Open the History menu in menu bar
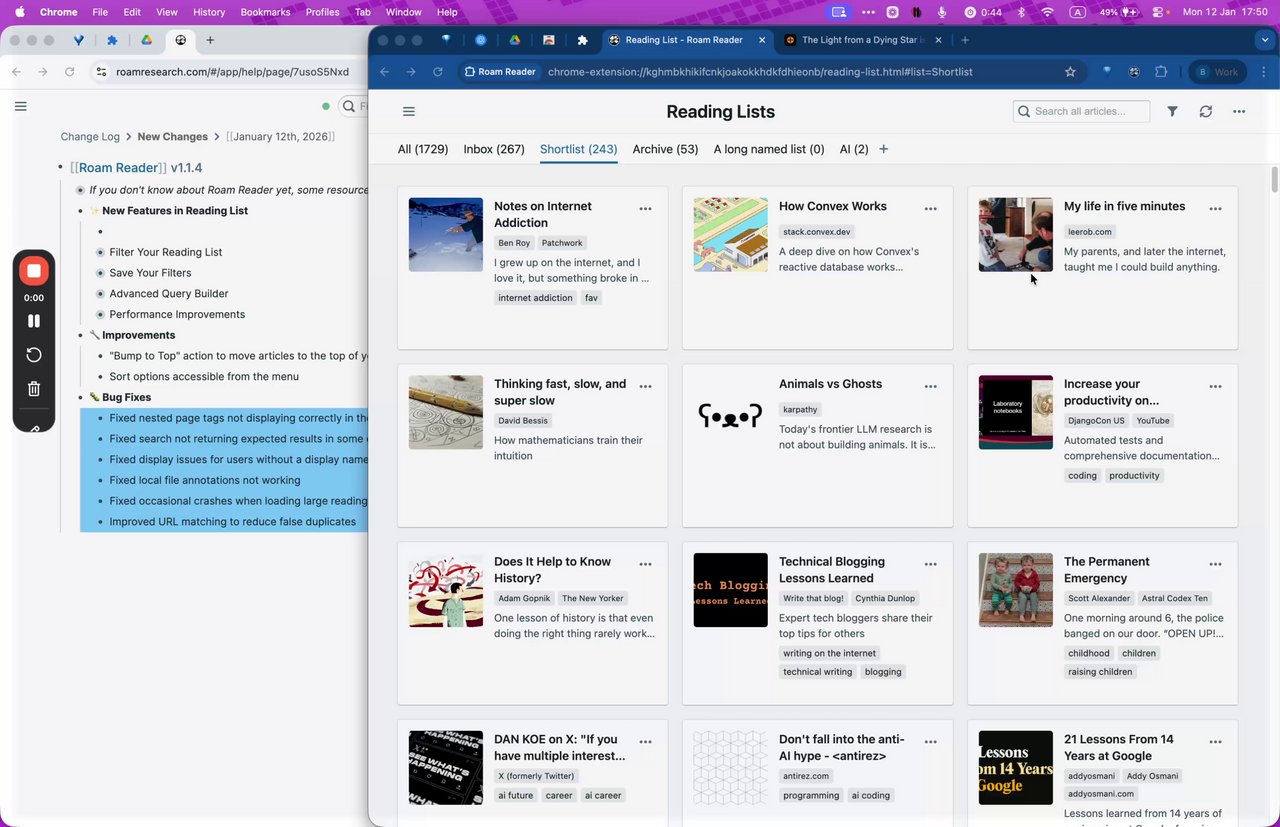 coord(209,12)
